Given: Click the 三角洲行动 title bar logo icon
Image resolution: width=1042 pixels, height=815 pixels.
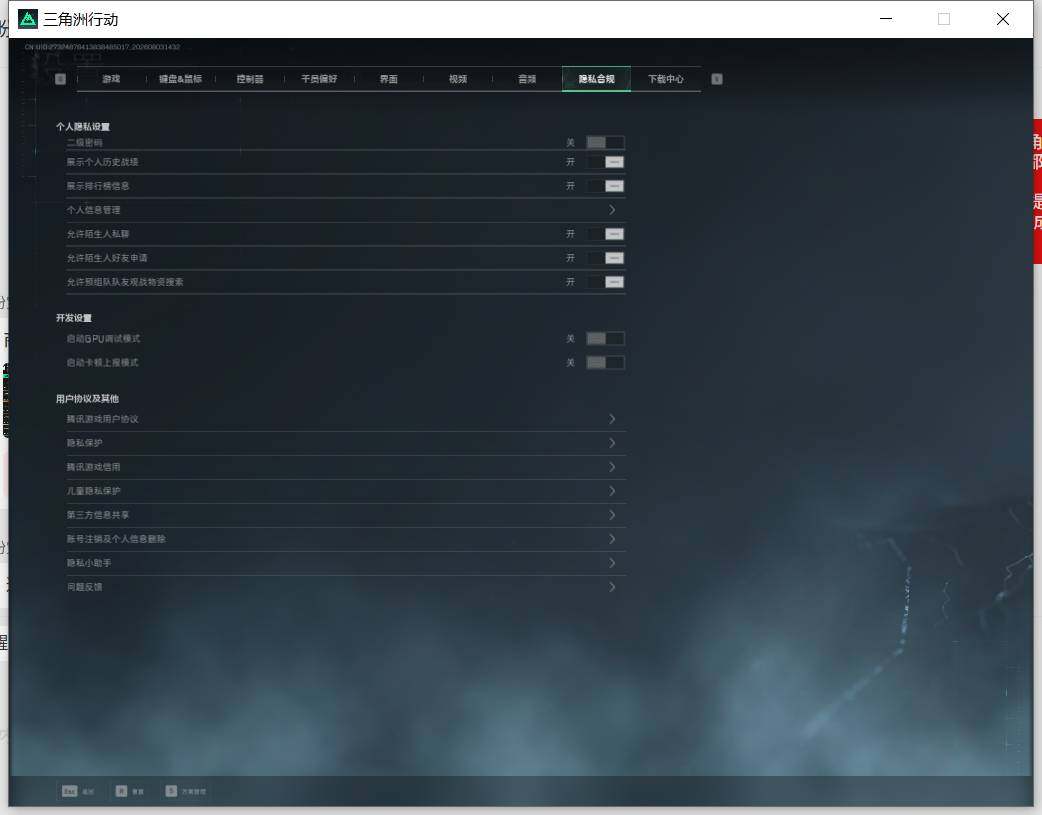Looking at the screenshot, I should (x=27, y=19).
